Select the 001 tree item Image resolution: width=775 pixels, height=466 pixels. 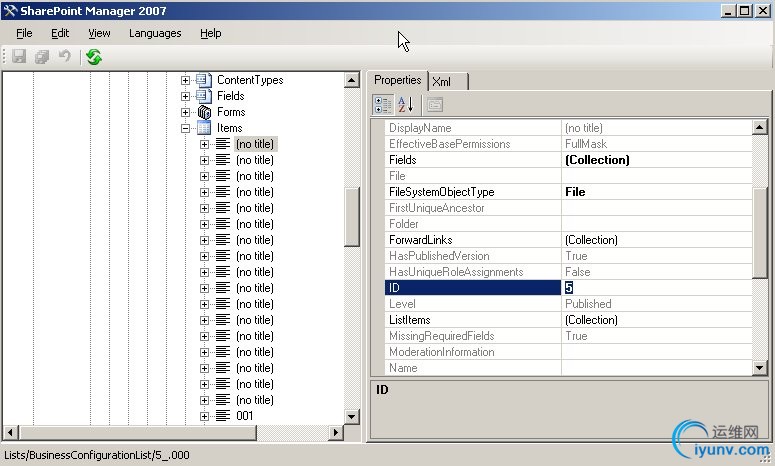245,416
